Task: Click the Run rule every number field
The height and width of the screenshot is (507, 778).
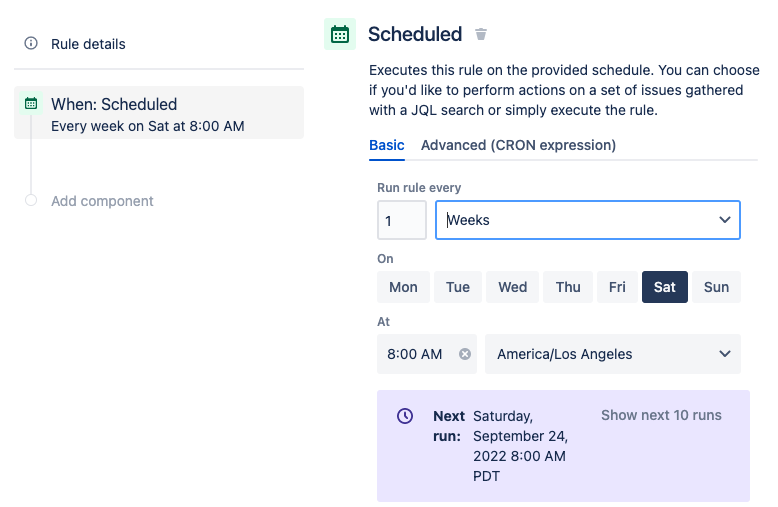Action: pyautogui.click(x=401, y=220)
